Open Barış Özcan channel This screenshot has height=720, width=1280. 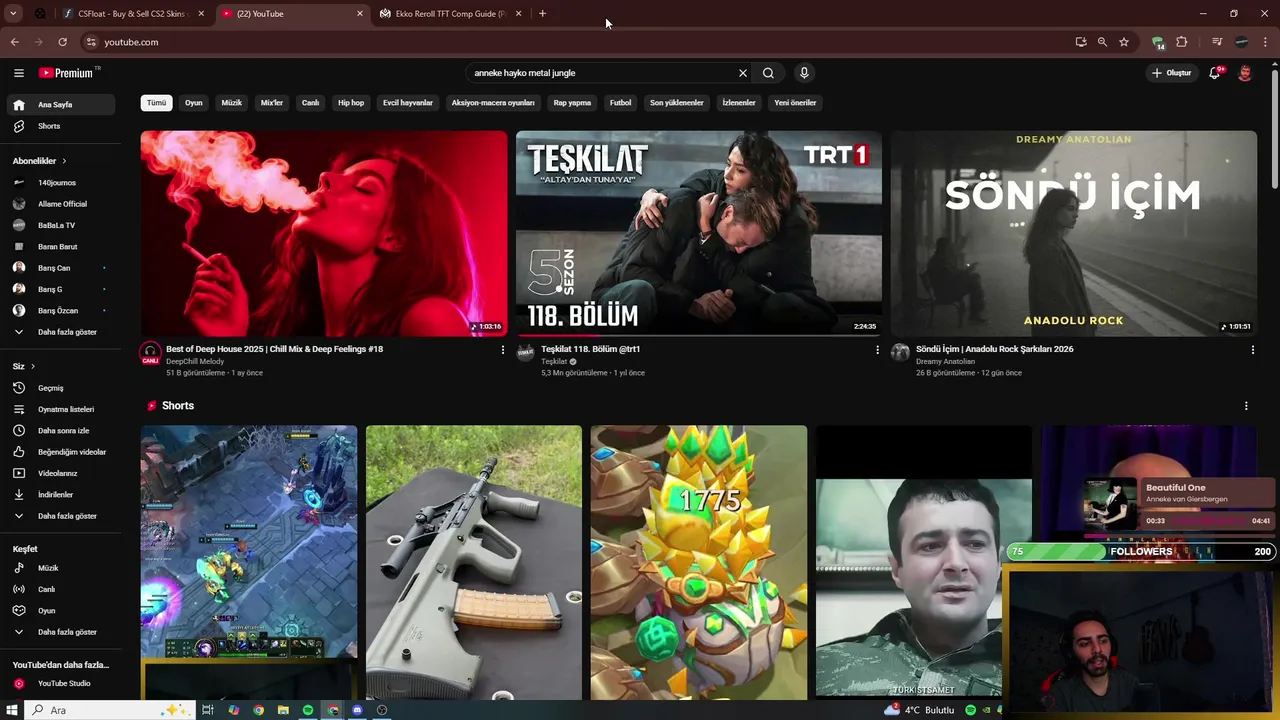61,310
